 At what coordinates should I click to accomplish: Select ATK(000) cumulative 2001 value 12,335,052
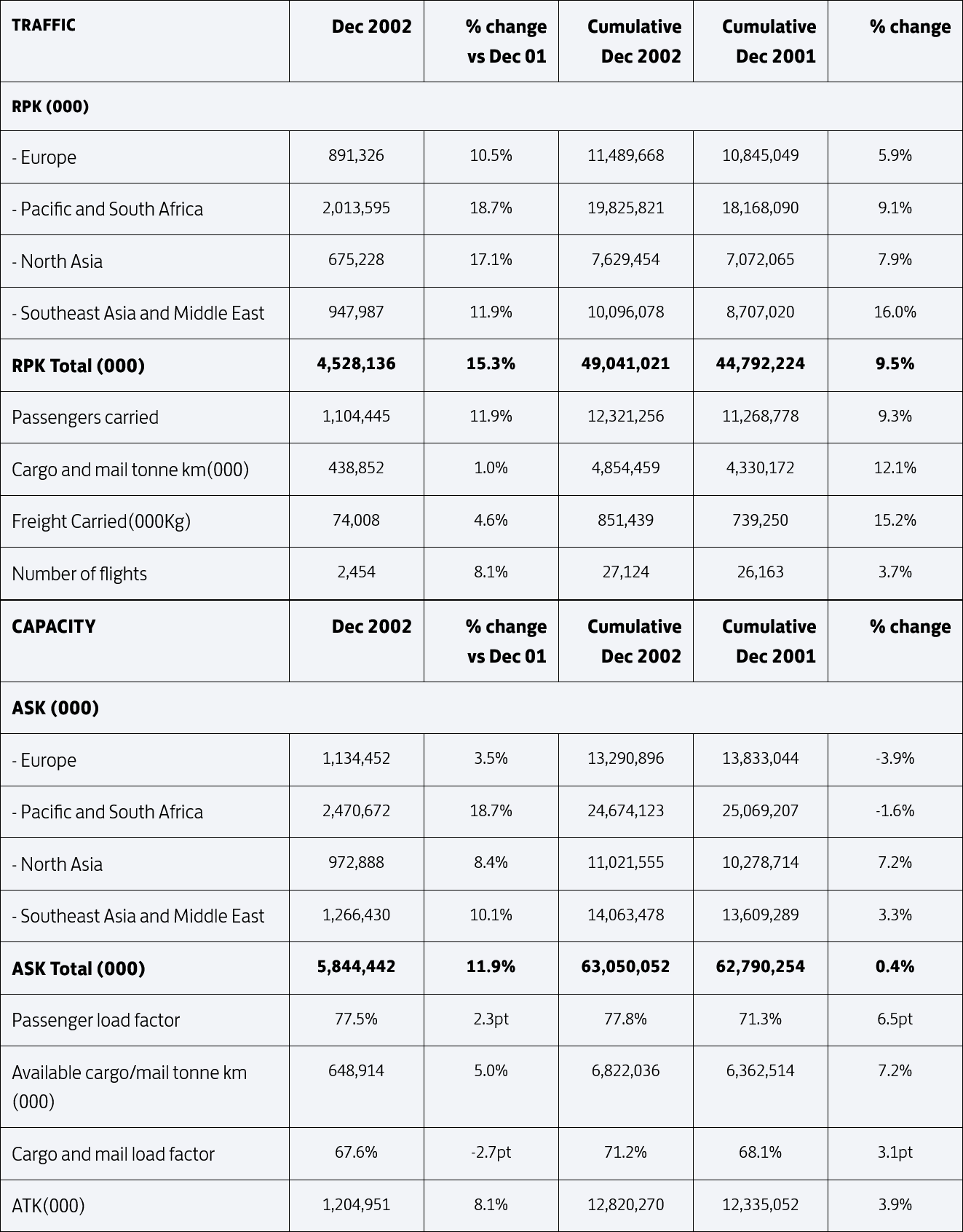761,1205
